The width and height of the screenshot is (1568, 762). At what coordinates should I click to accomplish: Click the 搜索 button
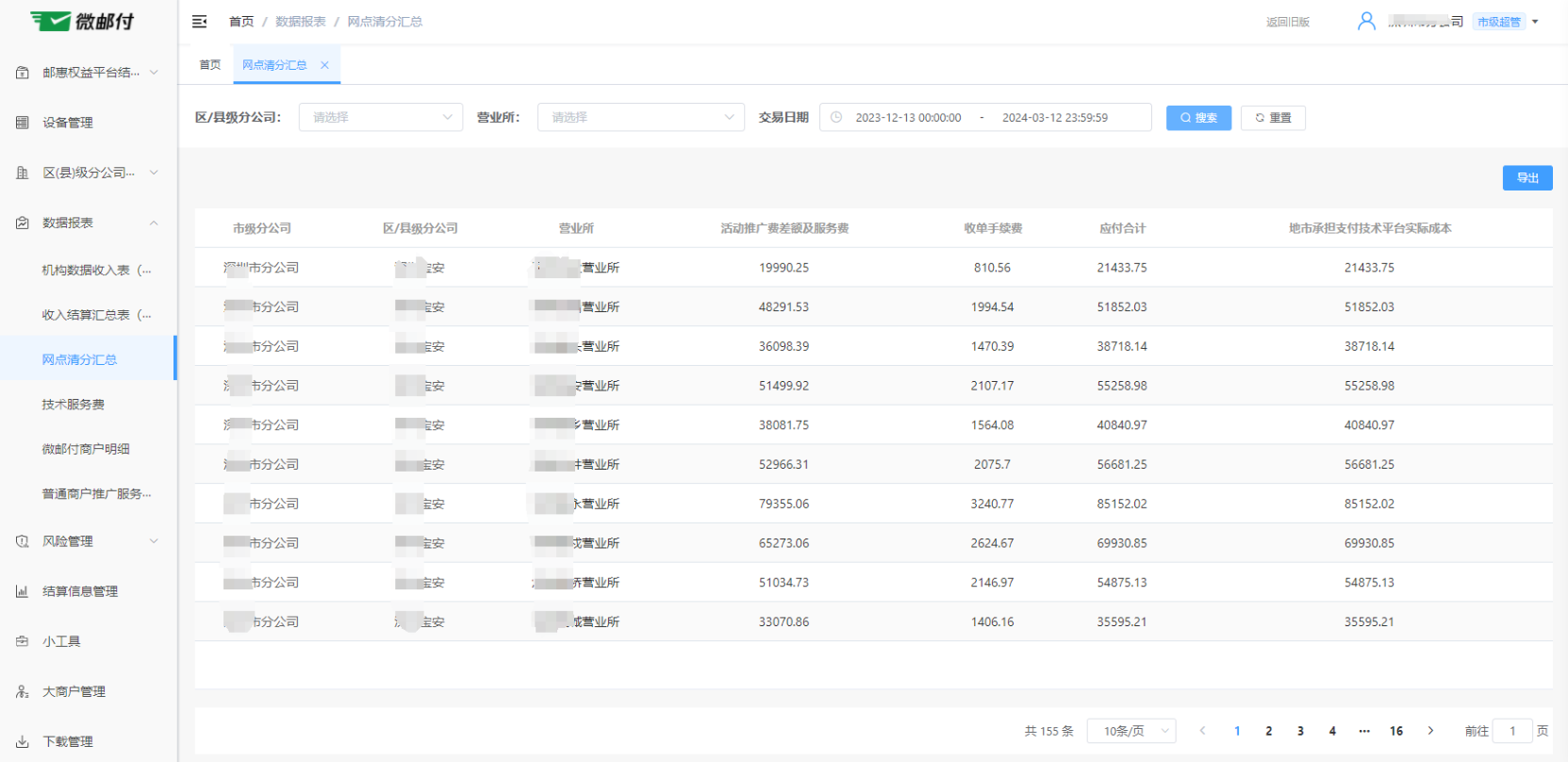[x=1198, y=118]
